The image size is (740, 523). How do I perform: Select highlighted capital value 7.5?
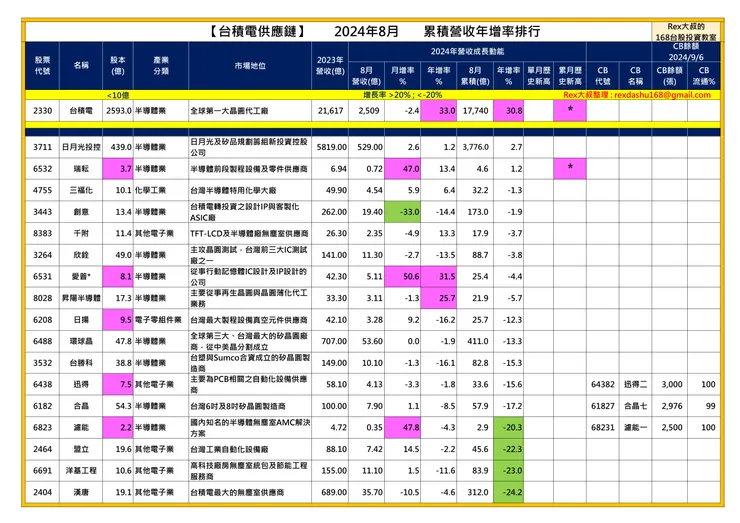118,384
